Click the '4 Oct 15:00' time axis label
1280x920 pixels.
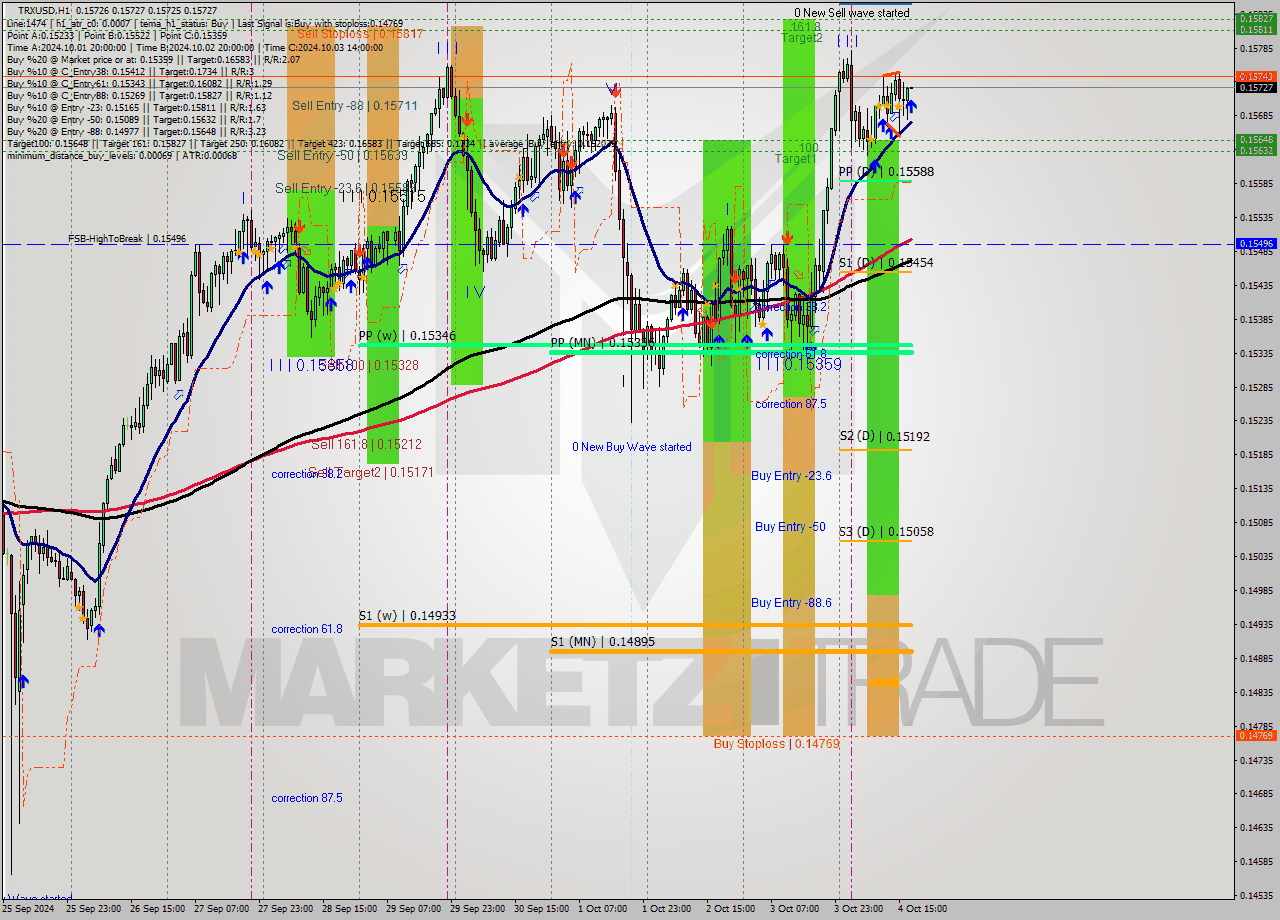pyautogui.click(x=921, y=909)
